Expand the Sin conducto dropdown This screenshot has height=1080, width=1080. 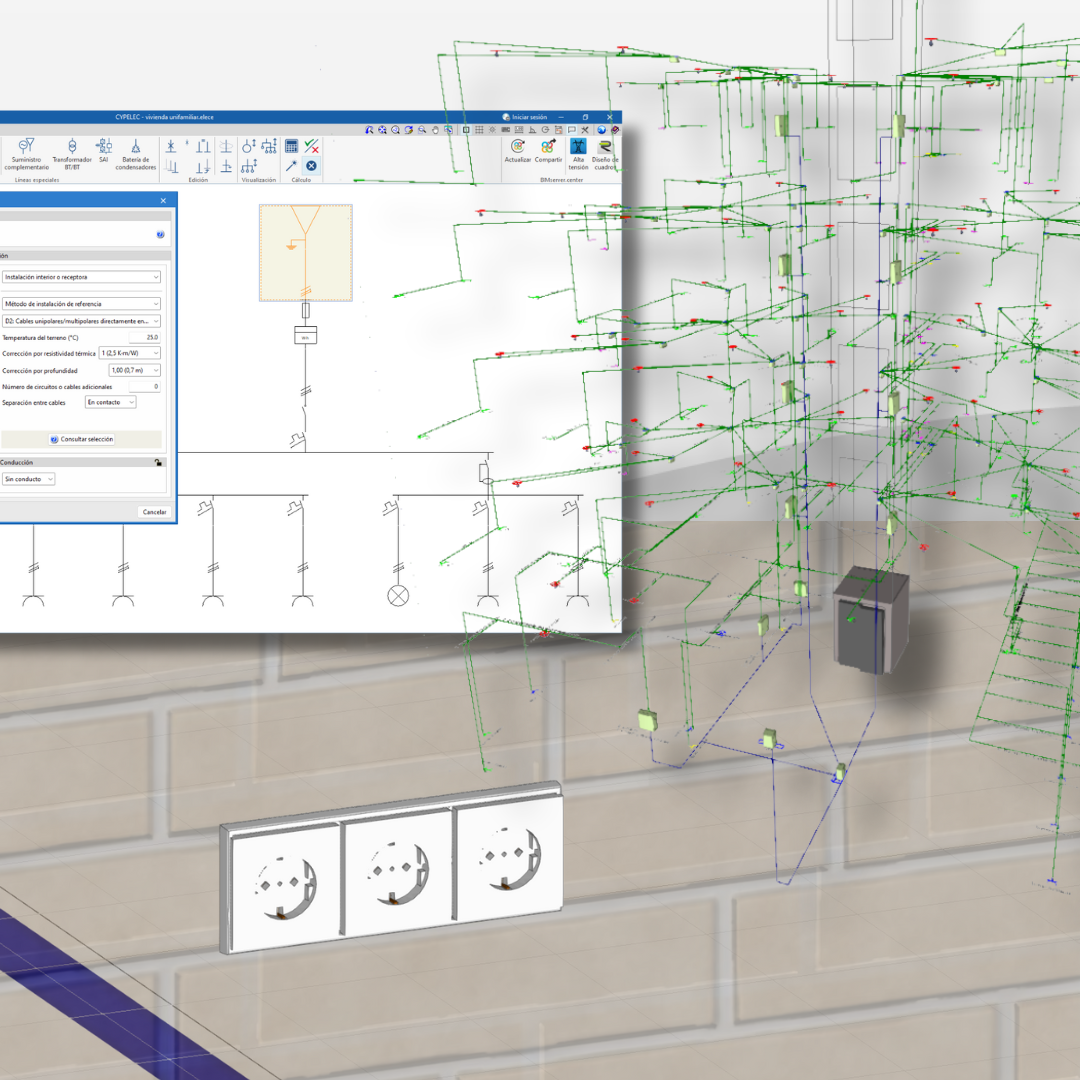click(28, 479)
